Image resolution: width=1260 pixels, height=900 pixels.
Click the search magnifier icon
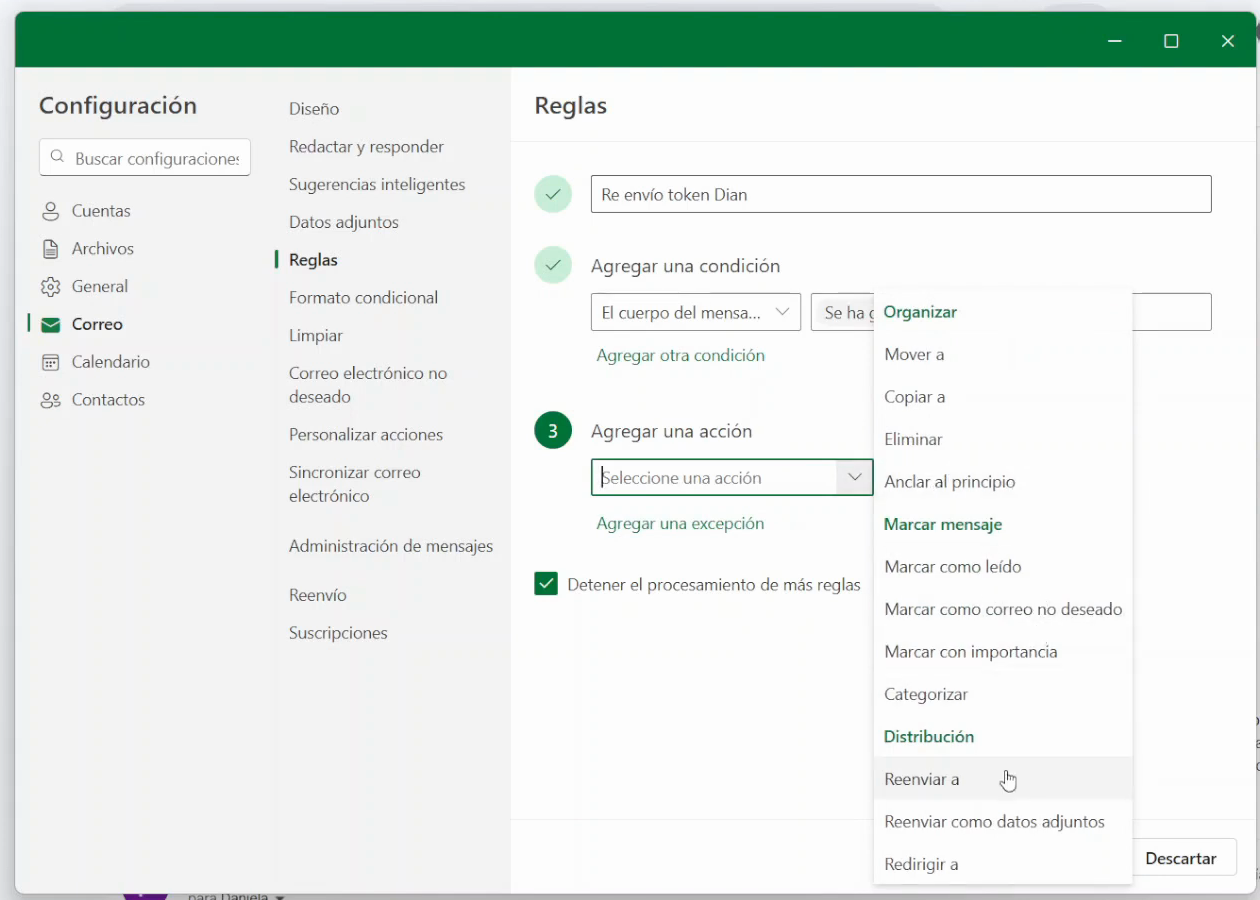point(57,158)
